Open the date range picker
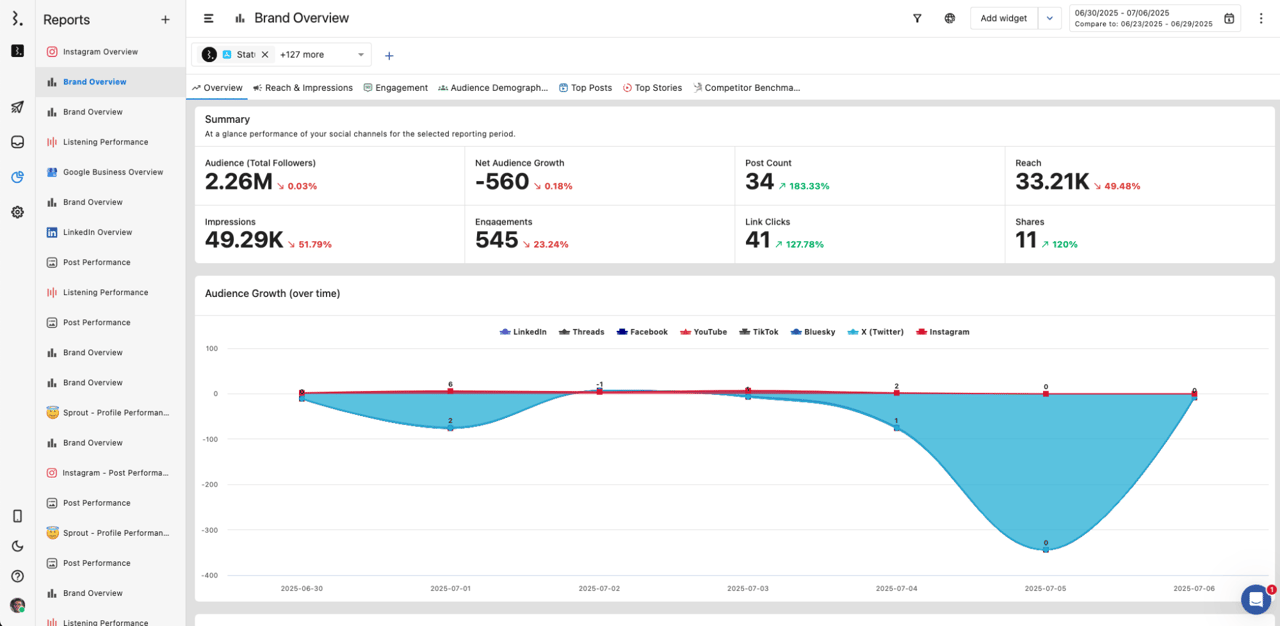1280x626 pixels. [x=1155, y=18]
